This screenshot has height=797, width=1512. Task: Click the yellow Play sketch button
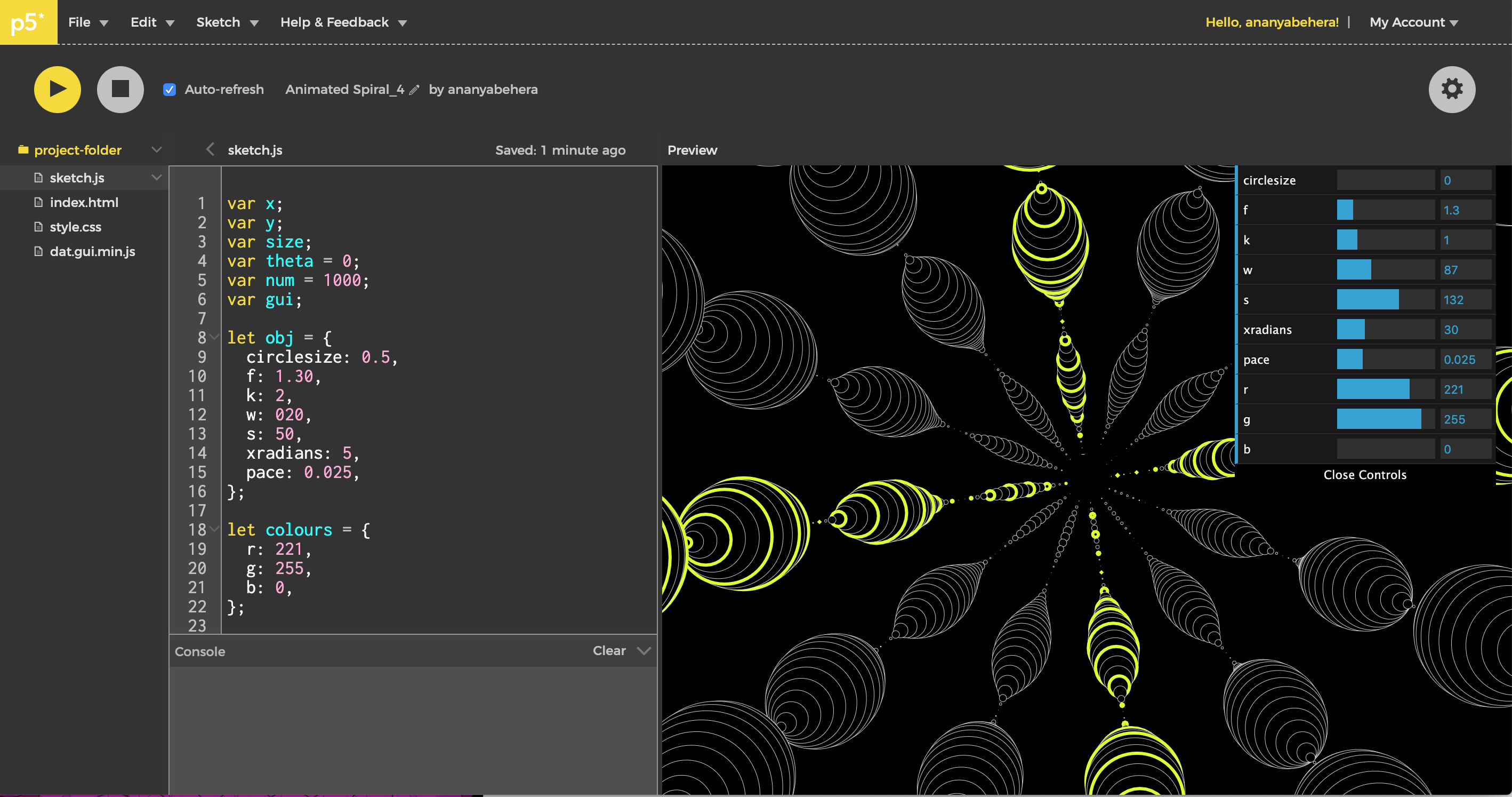(57, 89)
